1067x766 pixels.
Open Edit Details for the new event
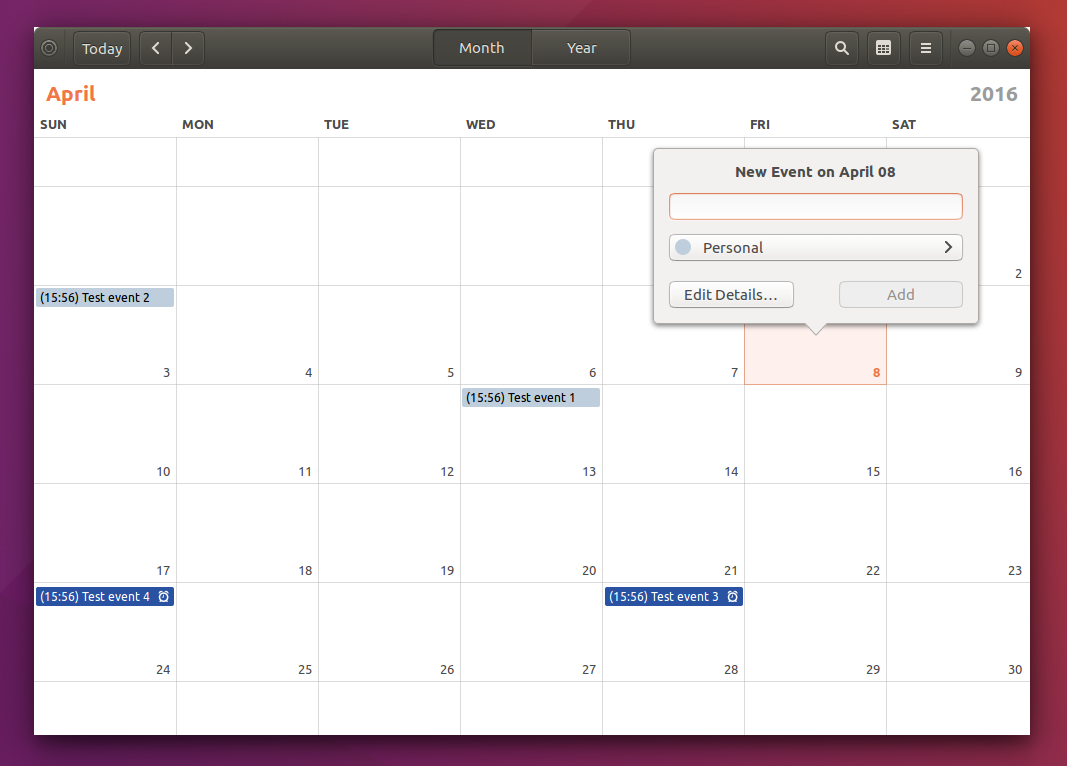pyautogui.click(x=731, y=294)
